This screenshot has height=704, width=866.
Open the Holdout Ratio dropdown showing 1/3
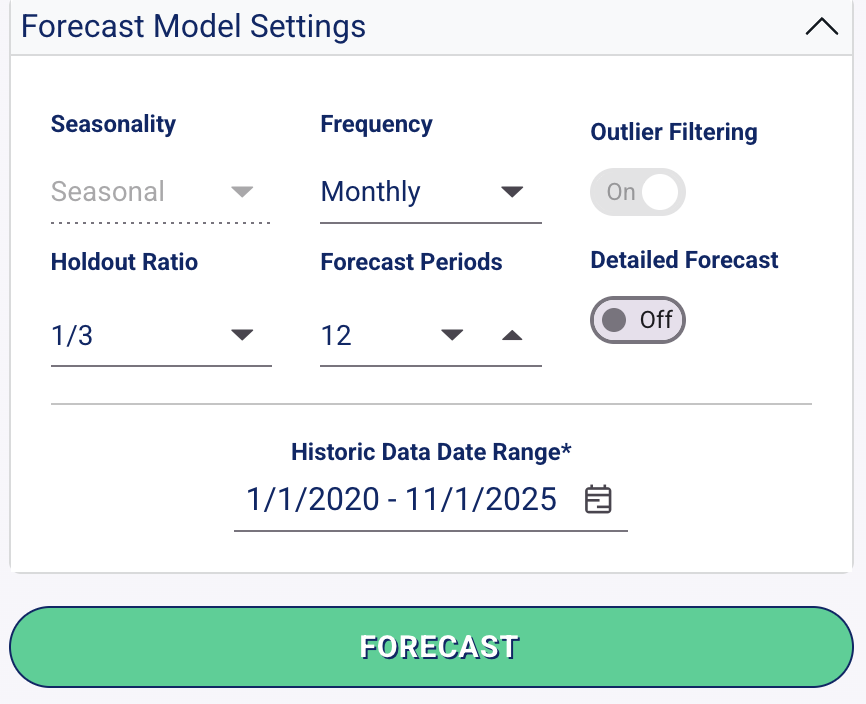click(160, 336)
